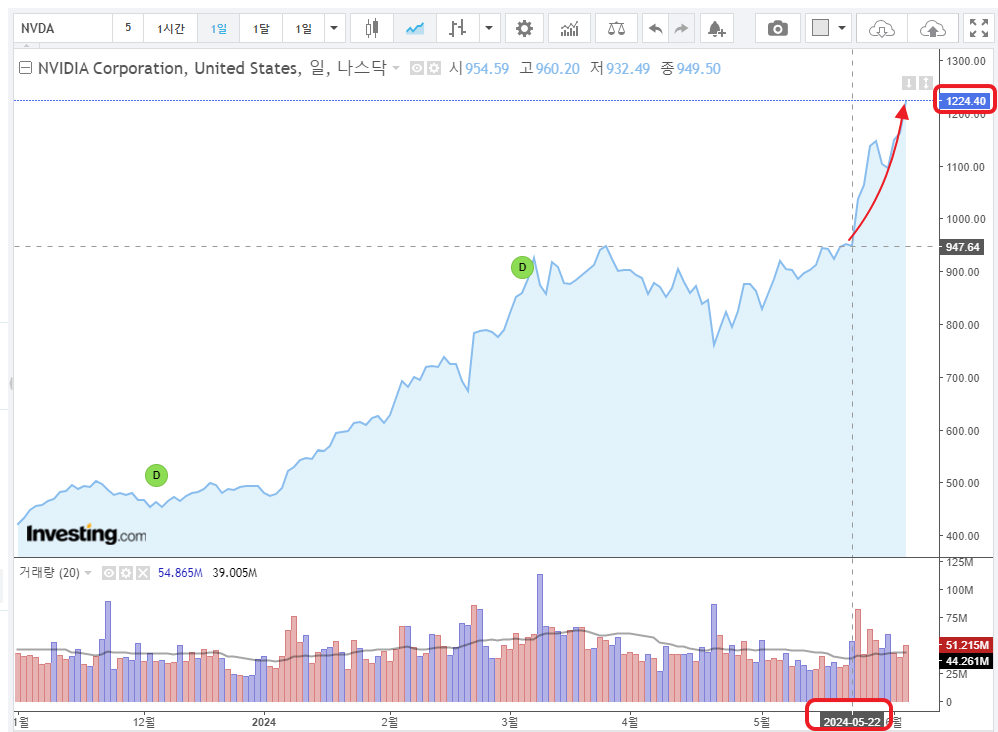Undo the last chart action
The height and width of the screenshot is (732, 998).
pos(656,28)
